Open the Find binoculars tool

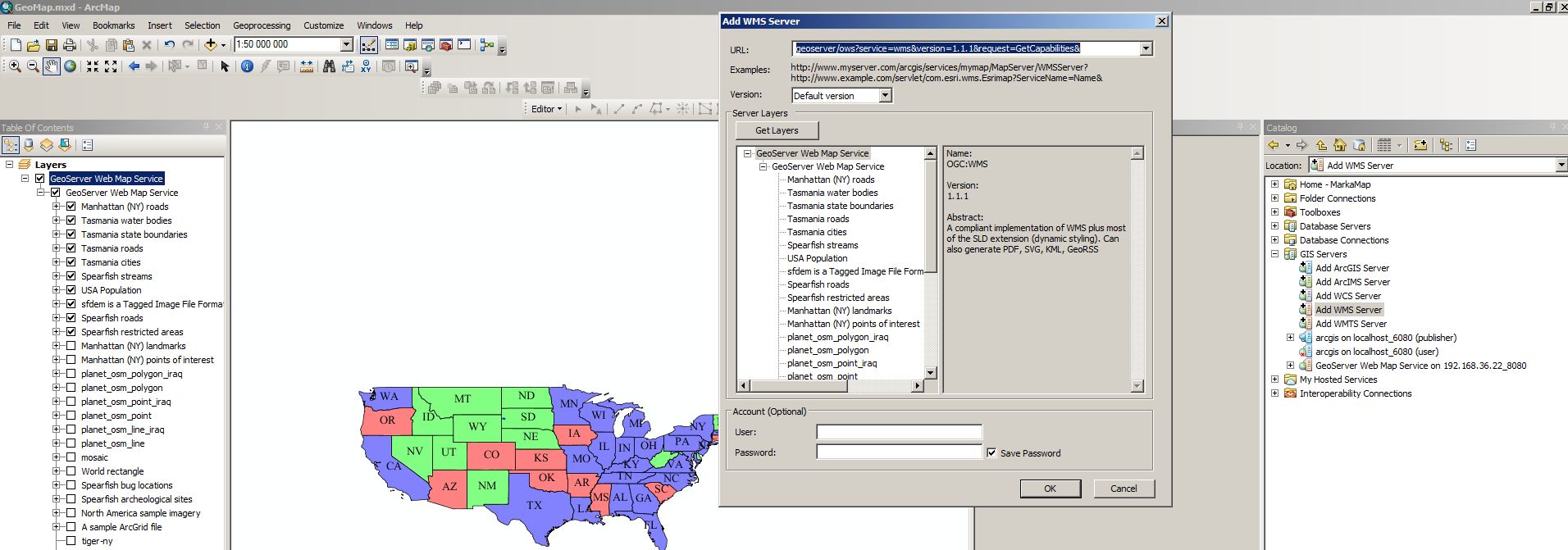click(x=329, y=66)
